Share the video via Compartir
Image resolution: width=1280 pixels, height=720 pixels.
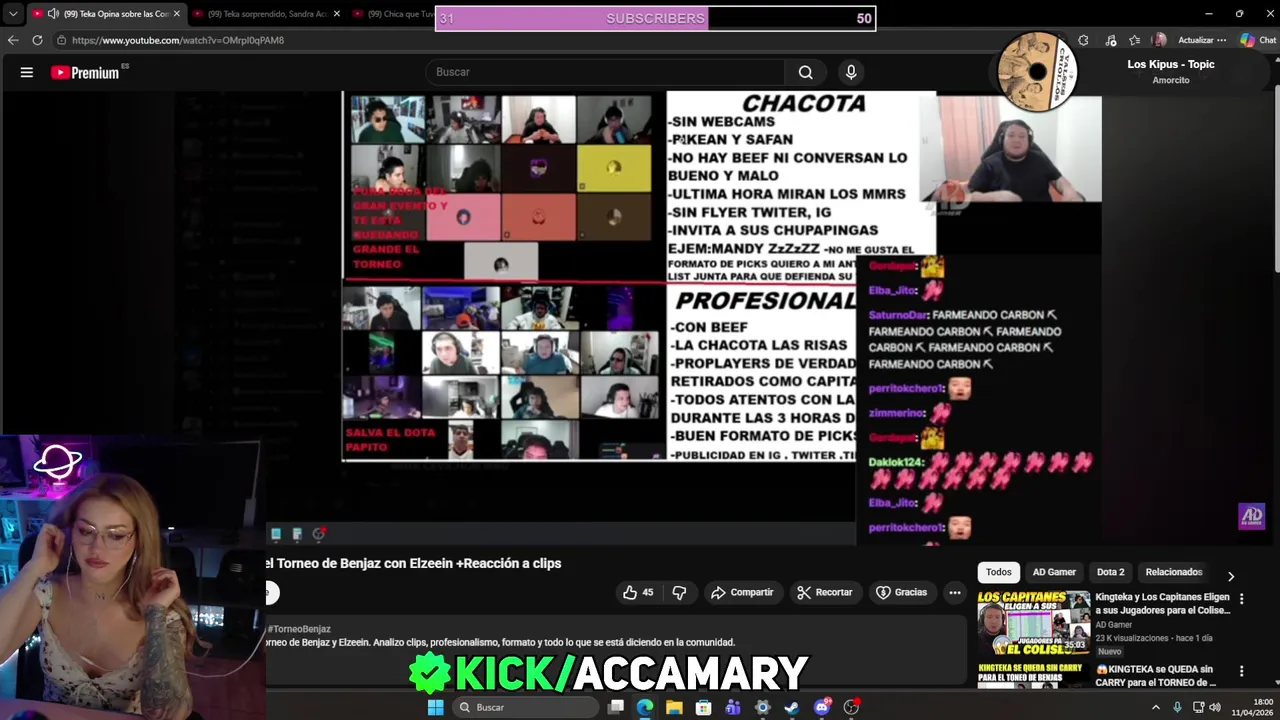pos(742,592)
